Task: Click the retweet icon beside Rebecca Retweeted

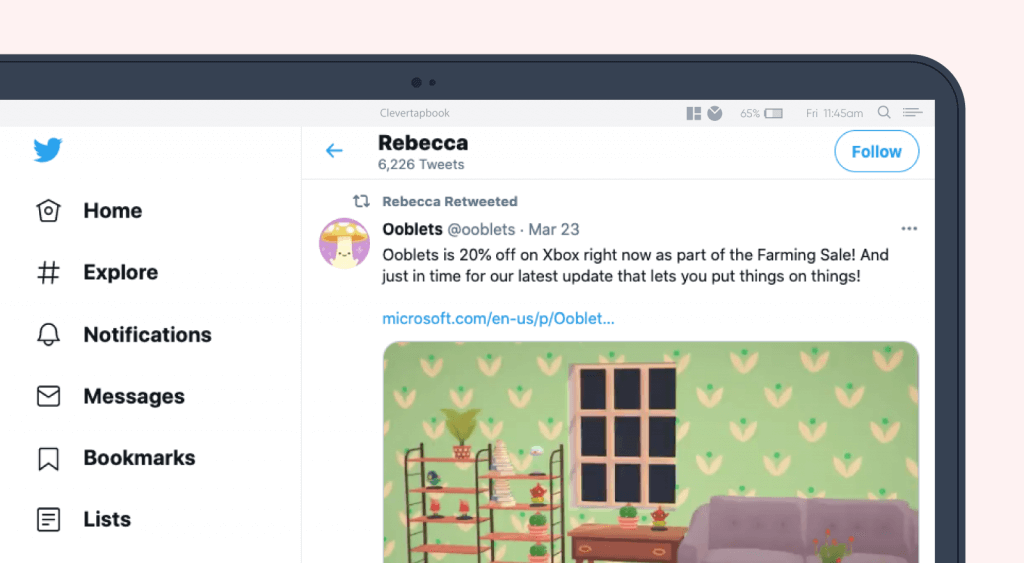Action: point(361,201)
